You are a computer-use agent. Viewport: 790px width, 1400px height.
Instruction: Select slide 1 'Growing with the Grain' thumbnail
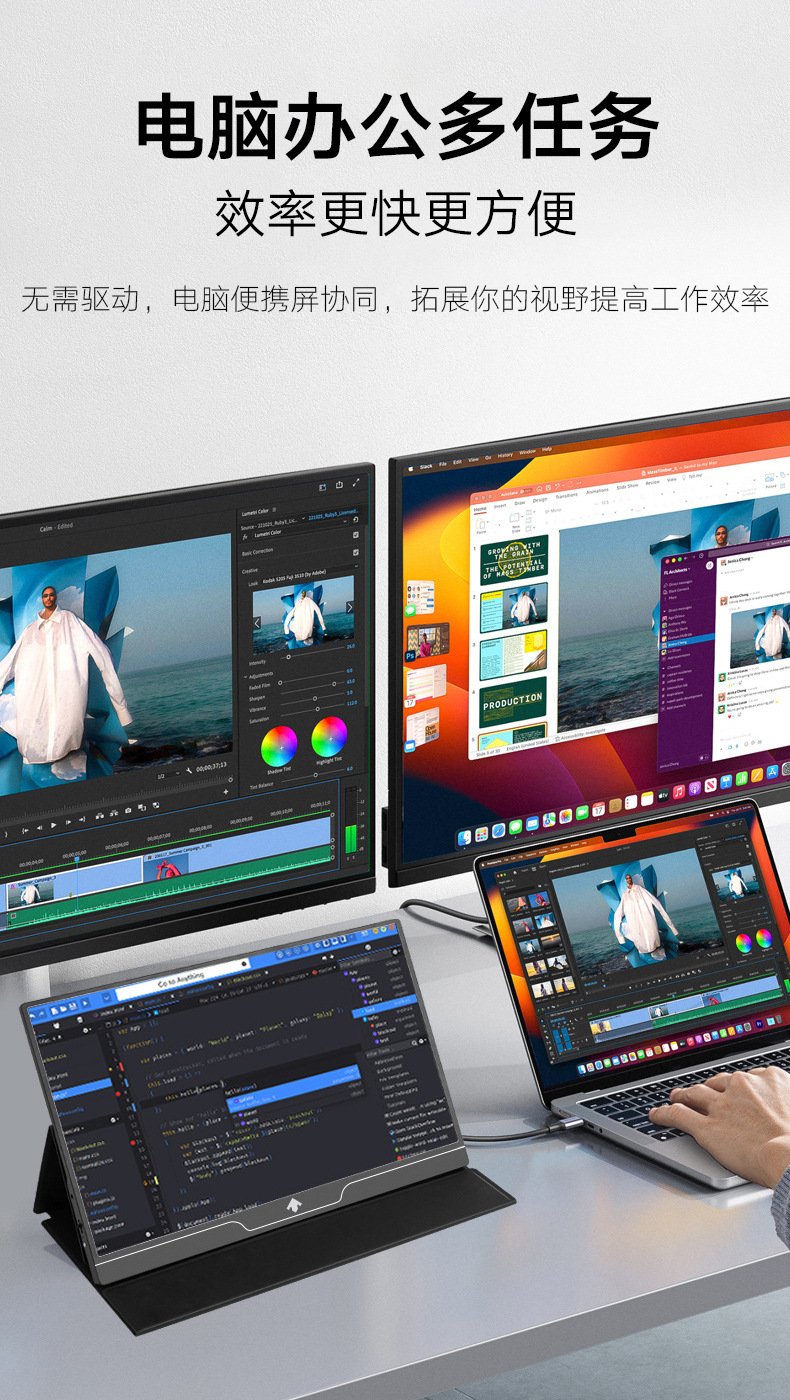[x=514, y=558]
